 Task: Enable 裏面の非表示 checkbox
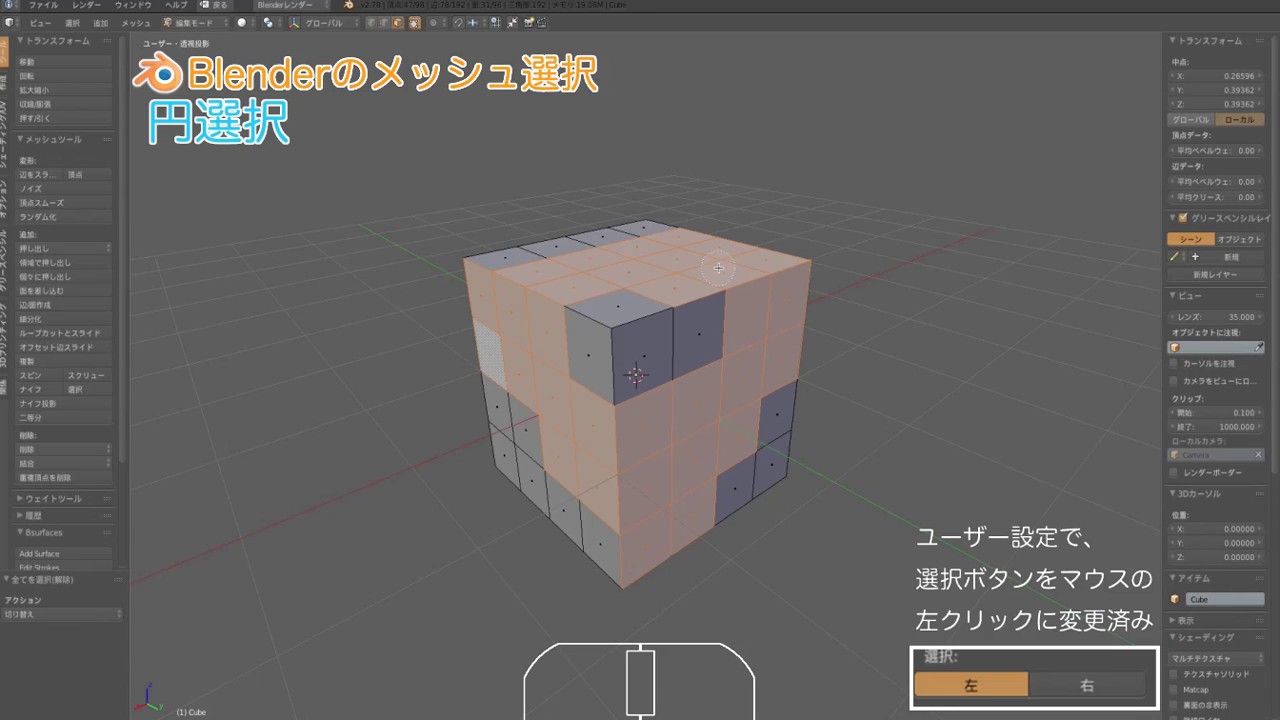1175,705
